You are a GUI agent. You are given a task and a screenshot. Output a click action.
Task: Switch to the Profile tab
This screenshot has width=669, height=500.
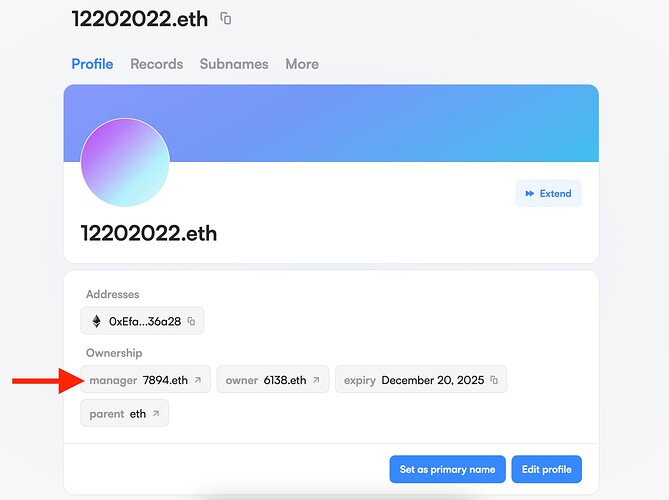[92, 64]
